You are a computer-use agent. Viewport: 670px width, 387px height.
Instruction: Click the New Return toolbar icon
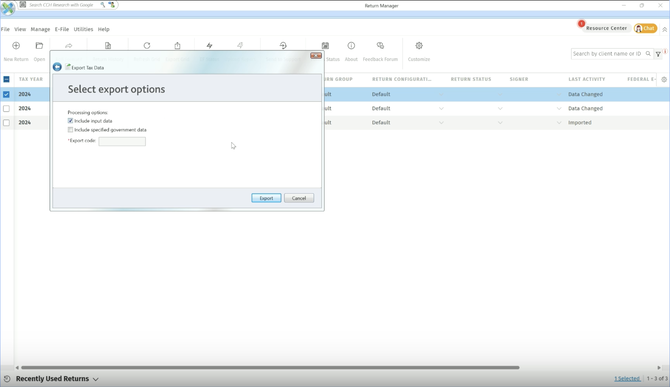(16, 46)
